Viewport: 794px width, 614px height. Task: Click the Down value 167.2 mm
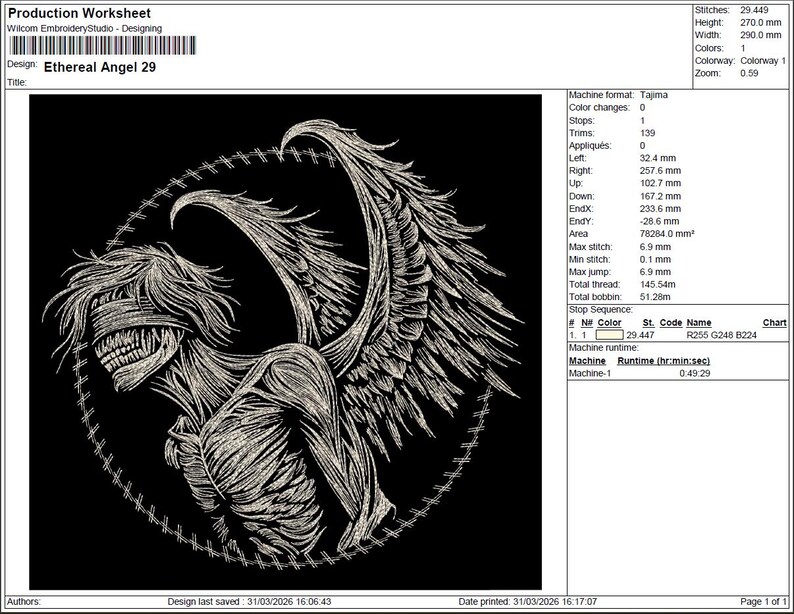[x=660, y=196]
